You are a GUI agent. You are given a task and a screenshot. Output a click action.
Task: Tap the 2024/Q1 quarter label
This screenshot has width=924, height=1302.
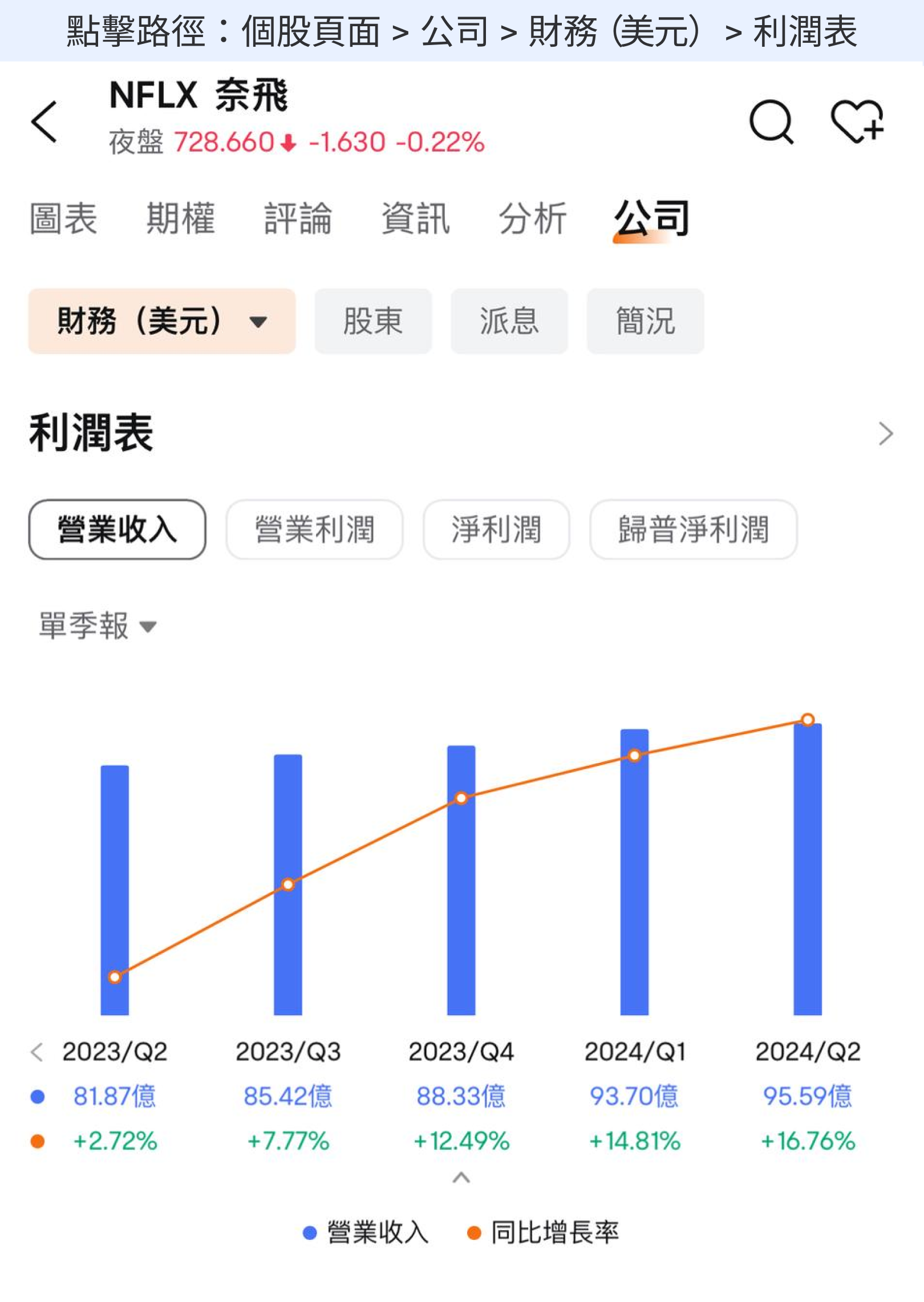pyautogui.click(x=635, y=1052)
